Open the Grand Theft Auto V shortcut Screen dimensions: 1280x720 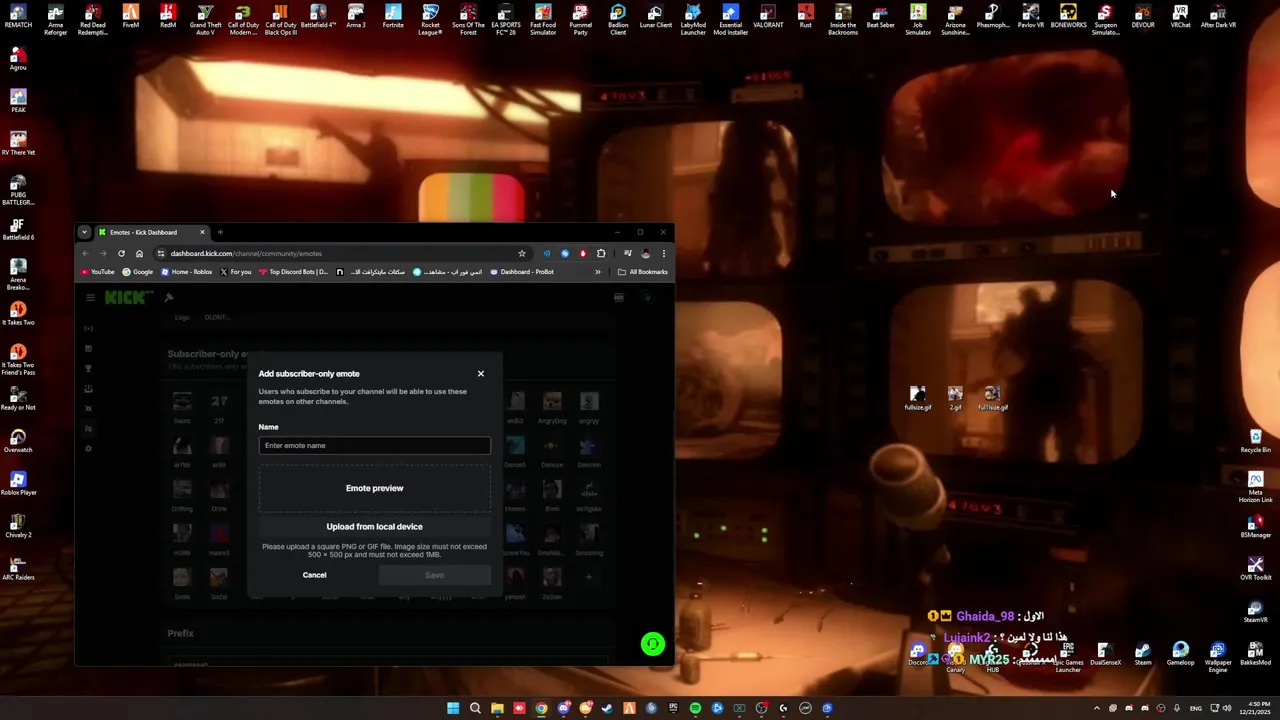205,20
